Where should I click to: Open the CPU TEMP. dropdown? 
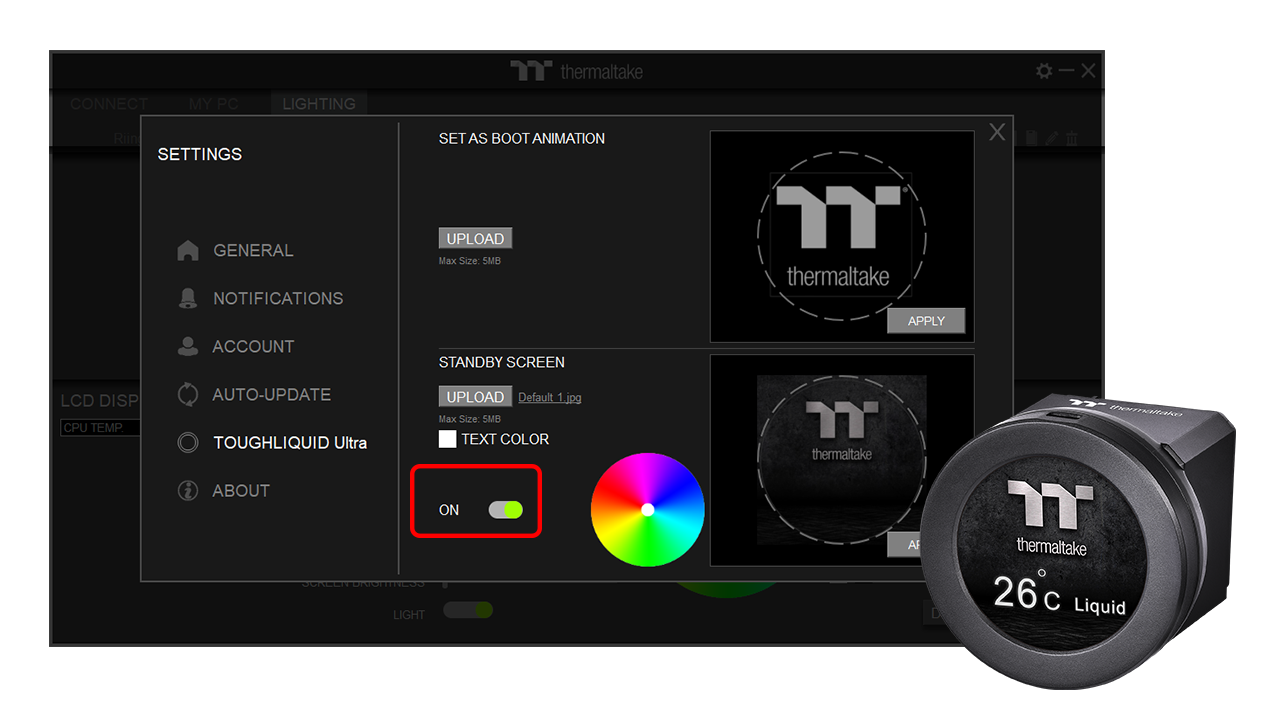pyautogui.click(x=98, y=428)
